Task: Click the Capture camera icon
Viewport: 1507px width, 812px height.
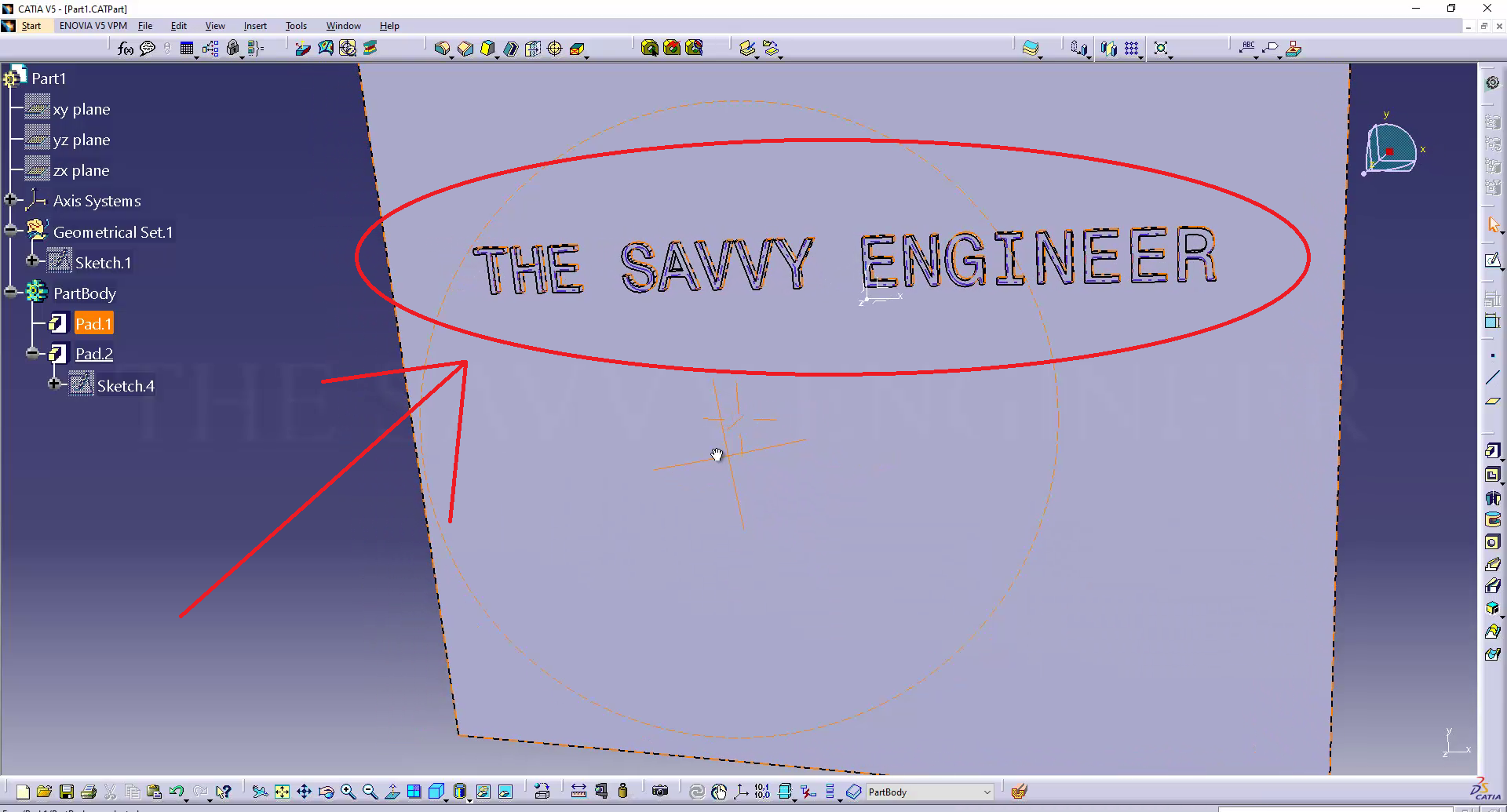Action: point(660,791)
